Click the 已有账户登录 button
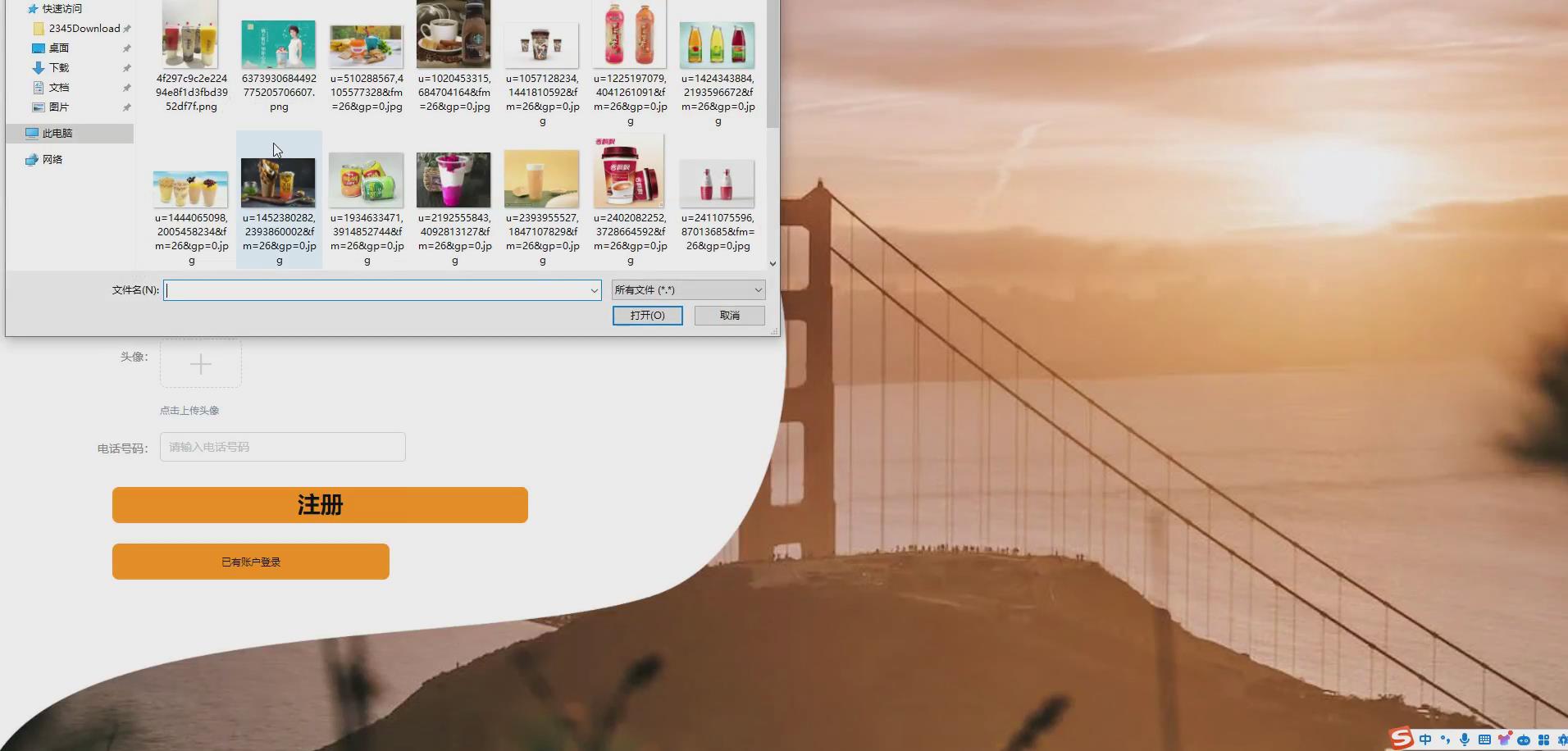This screenshot has width=1568, height=751. pos(251,562)
